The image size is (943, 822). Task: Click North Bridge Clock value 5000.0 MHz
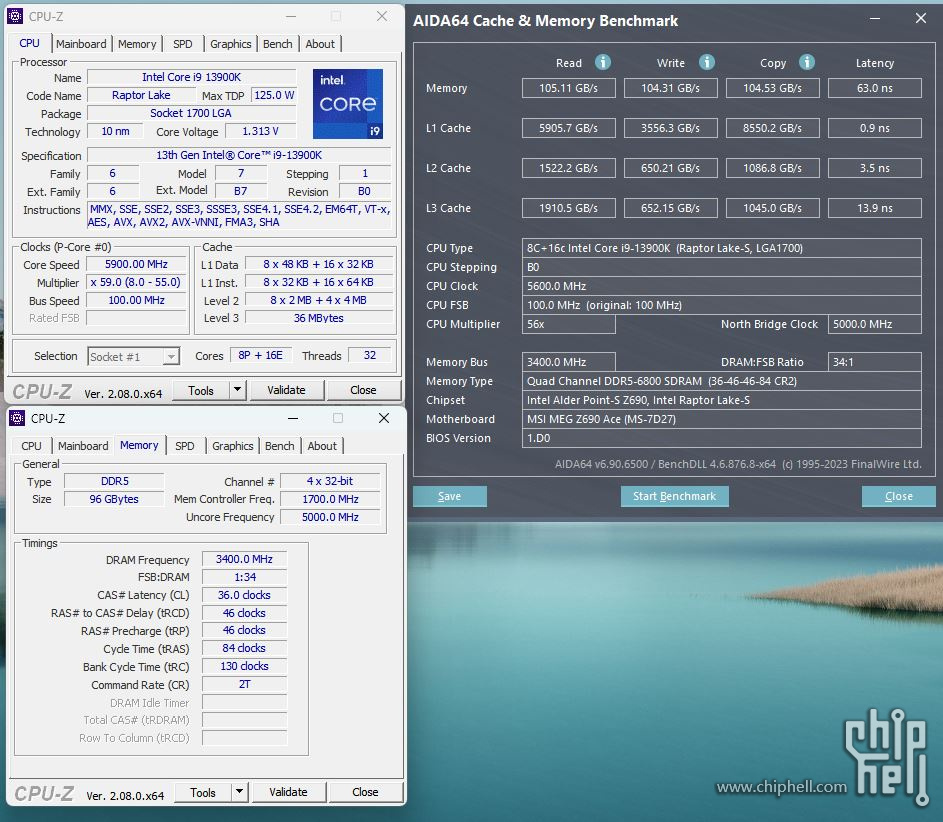coord(874,324)
